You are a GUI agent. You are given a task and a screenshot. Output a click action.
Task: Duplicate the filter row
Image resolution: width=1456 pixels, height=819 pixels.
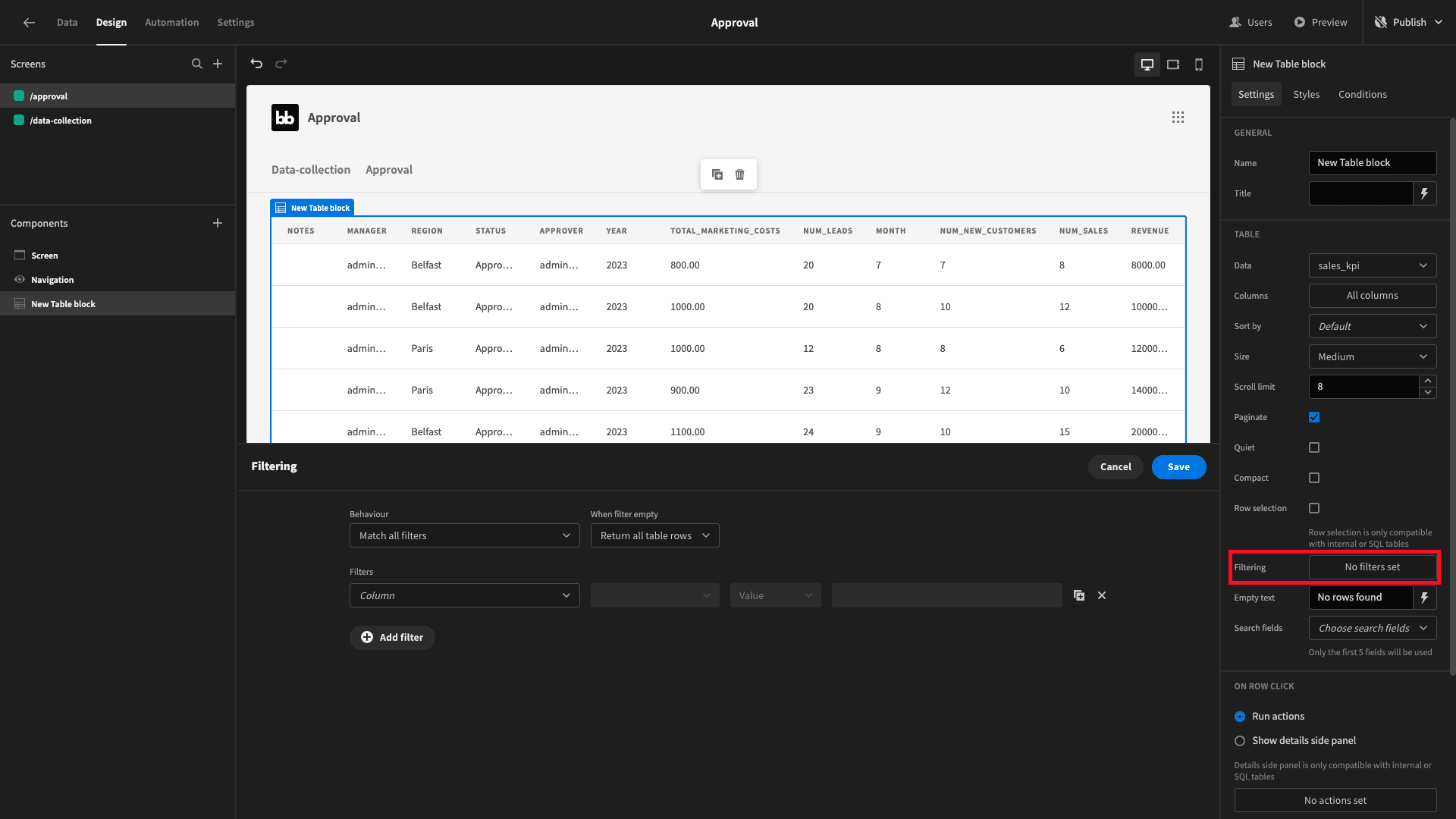click(x=1079, y=595)
